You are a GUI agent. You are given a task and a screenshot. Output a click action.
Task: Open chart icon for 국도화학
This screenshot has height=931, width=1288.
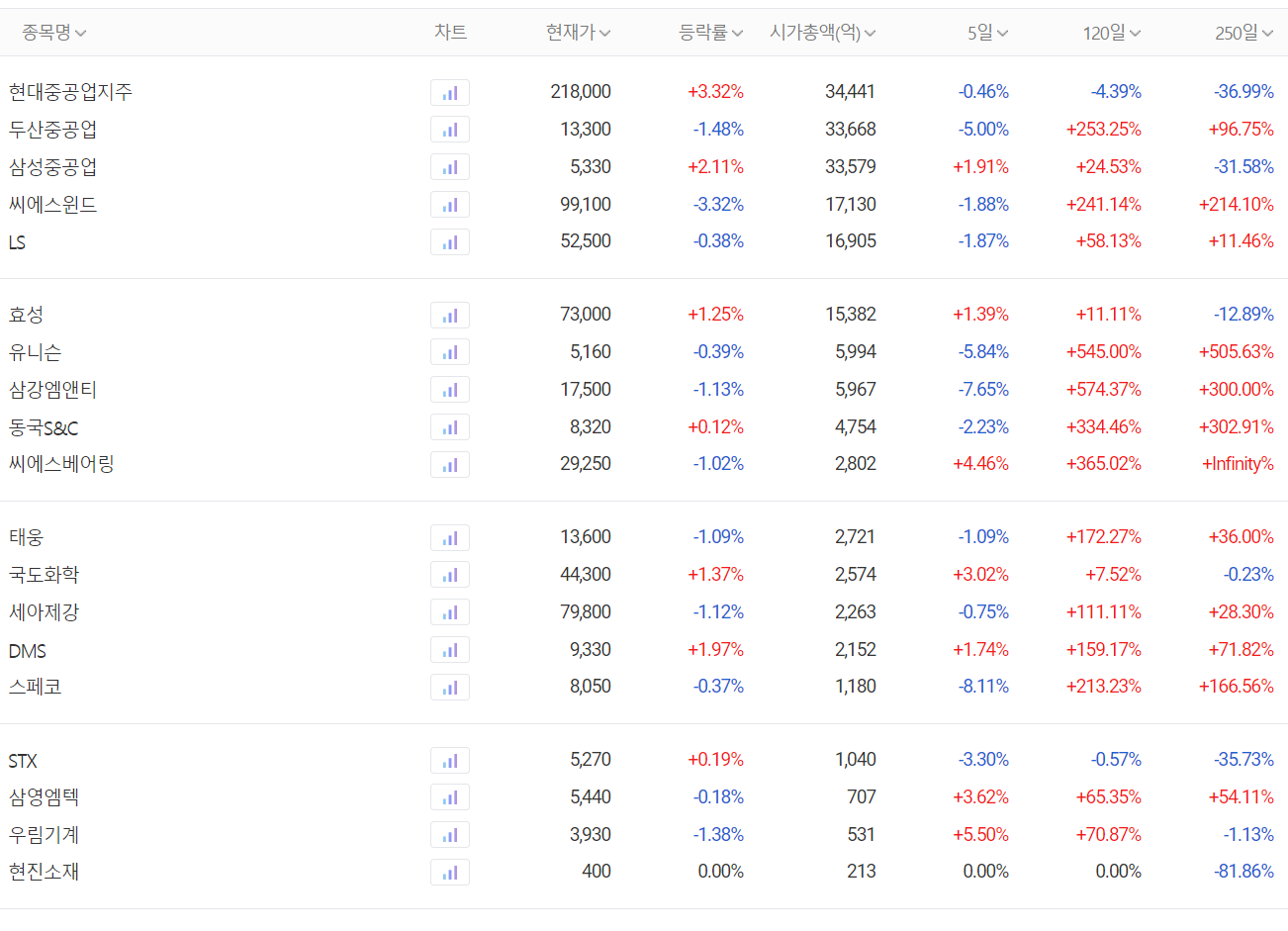(x=450, y=575)
